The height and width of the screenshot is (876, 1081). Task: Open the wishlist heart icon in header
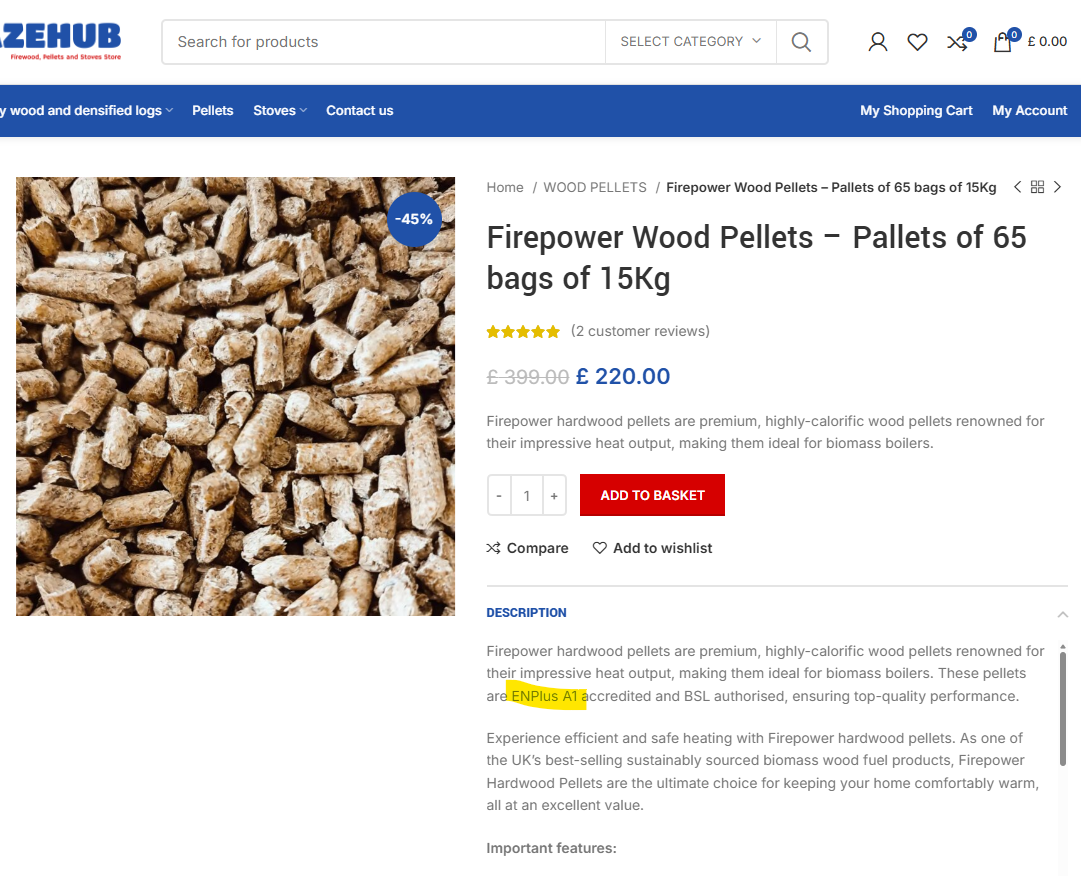click(917, 42)
